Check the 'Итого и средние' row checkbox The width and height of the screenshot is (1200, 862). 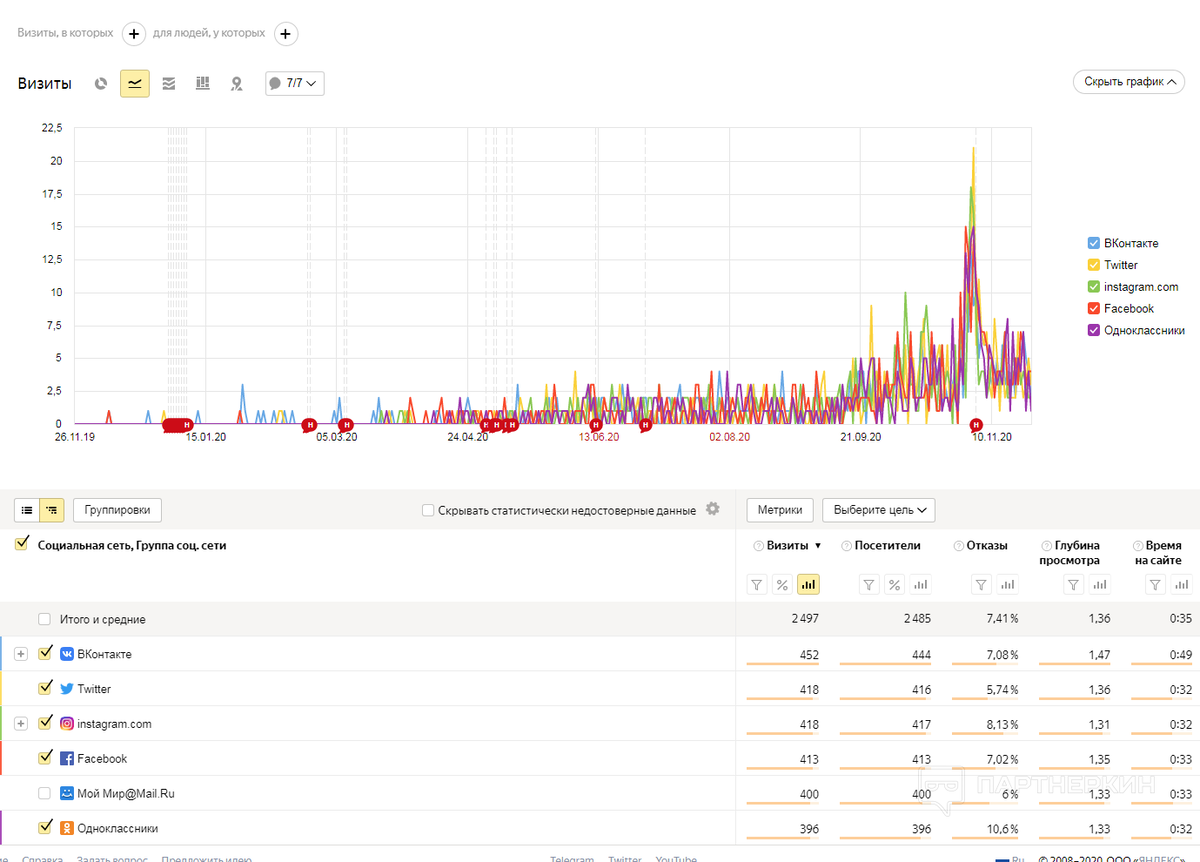click(x=44, y=619)
